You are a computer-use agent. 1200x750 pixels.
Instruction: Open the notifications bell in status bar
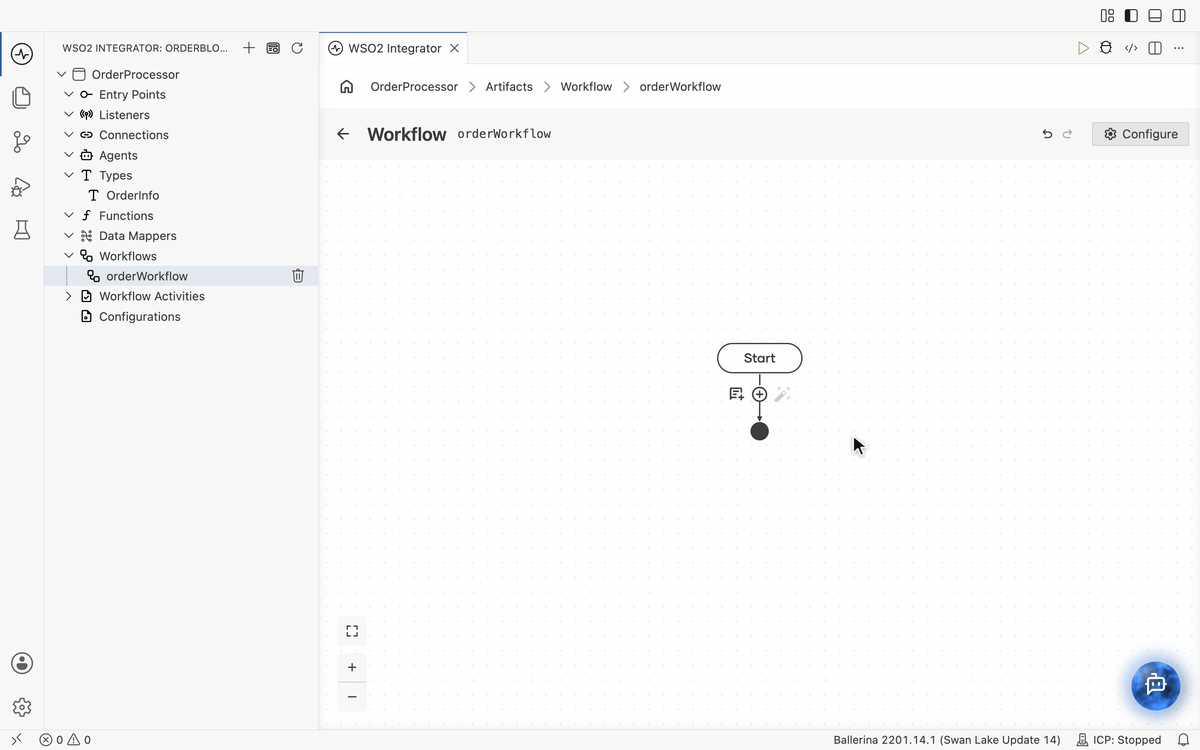1183,740
